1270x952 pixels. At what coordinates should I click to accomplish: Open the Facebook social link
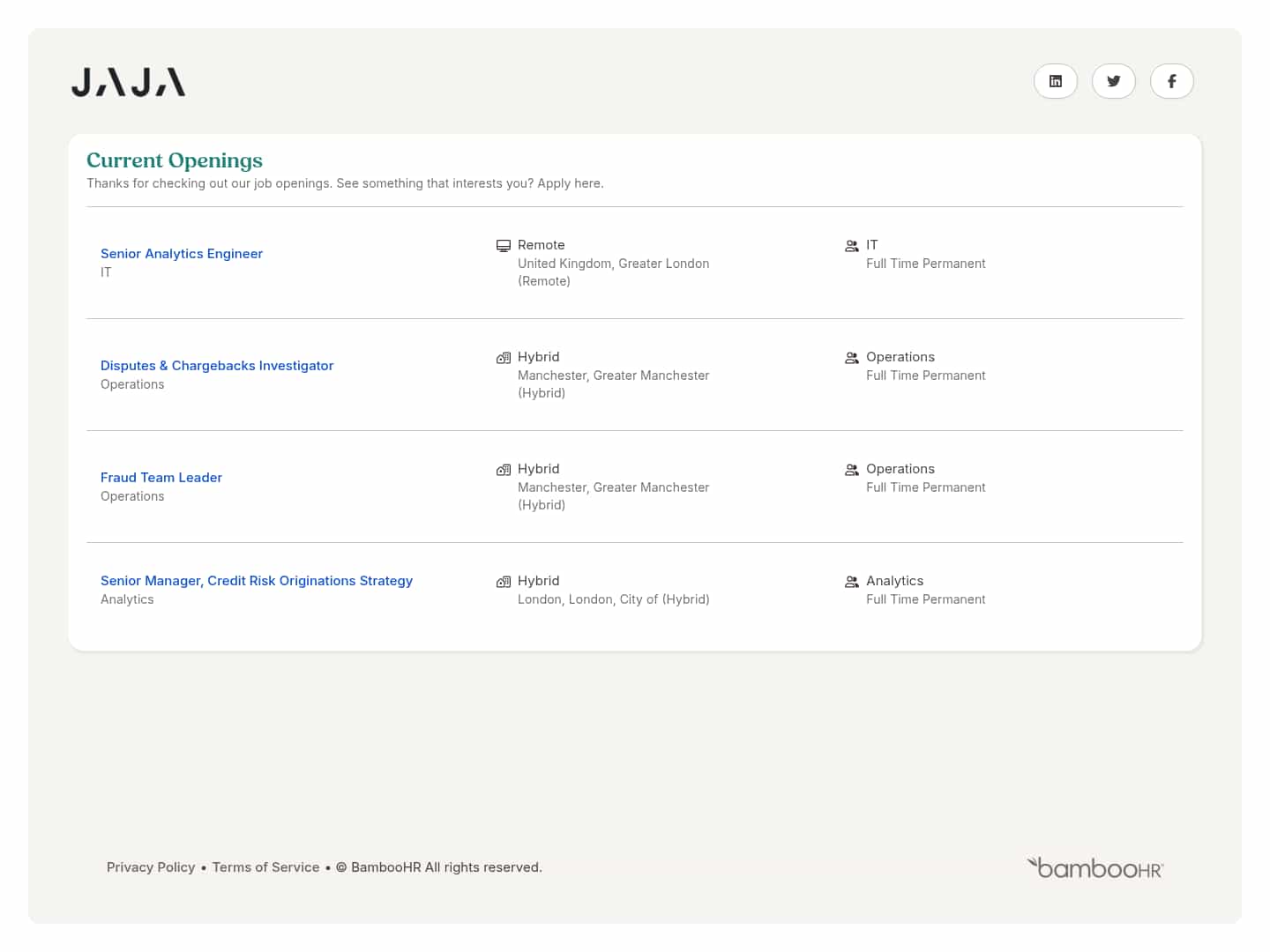click(1171, 81)
